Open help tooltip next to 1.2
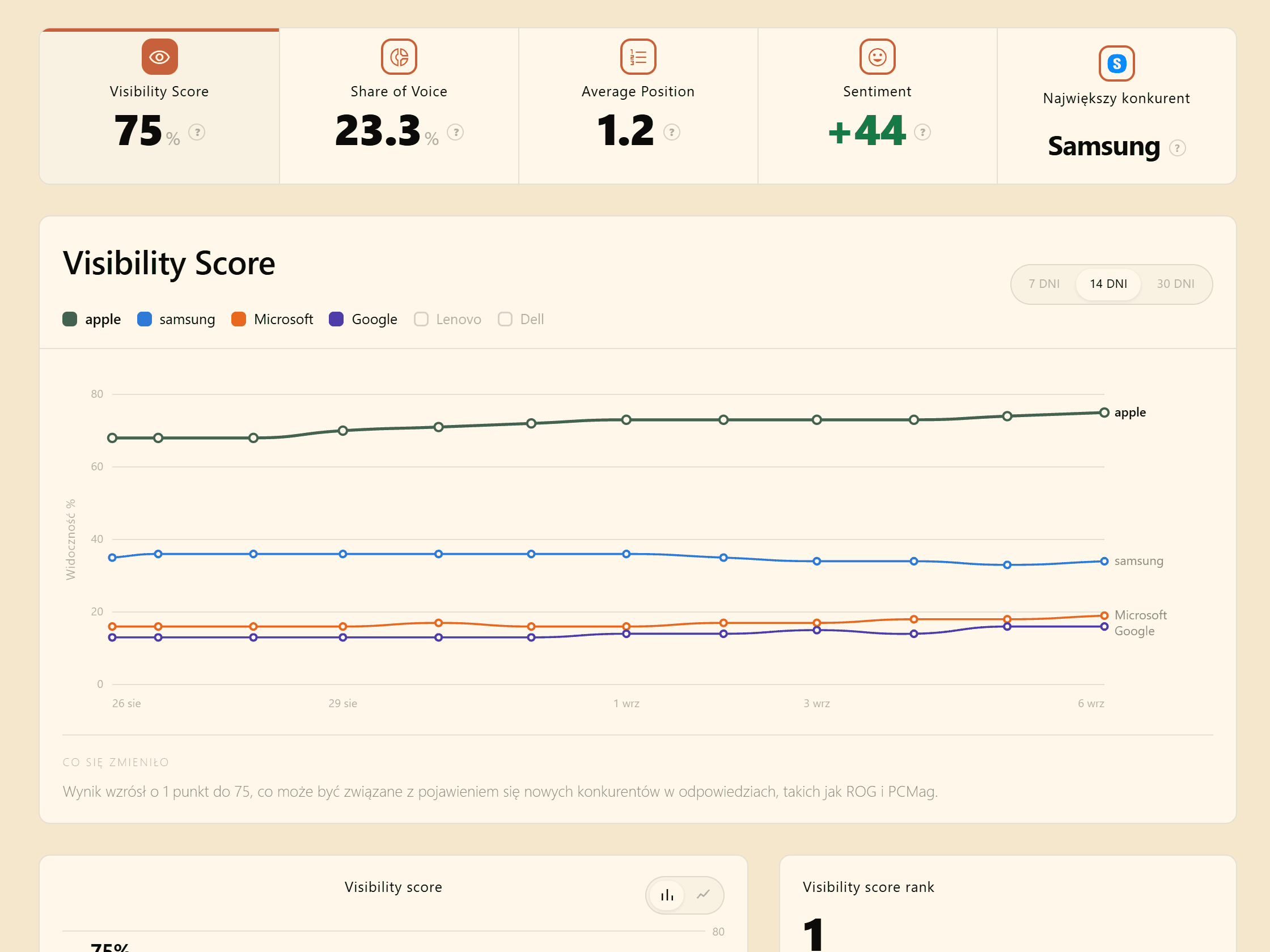Screen dimensions: 1270x952 pos(672,133)
